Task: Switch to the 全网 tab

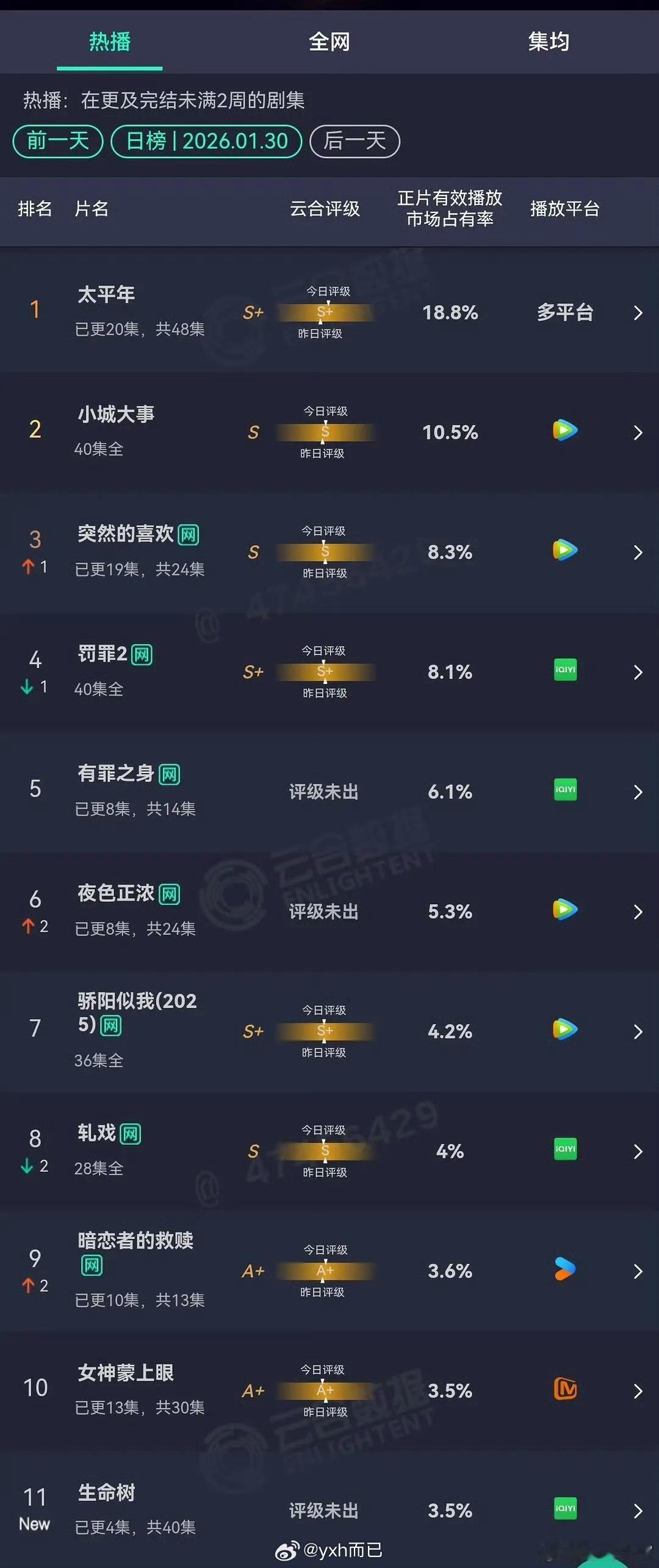Action: [x=329, y=42]
